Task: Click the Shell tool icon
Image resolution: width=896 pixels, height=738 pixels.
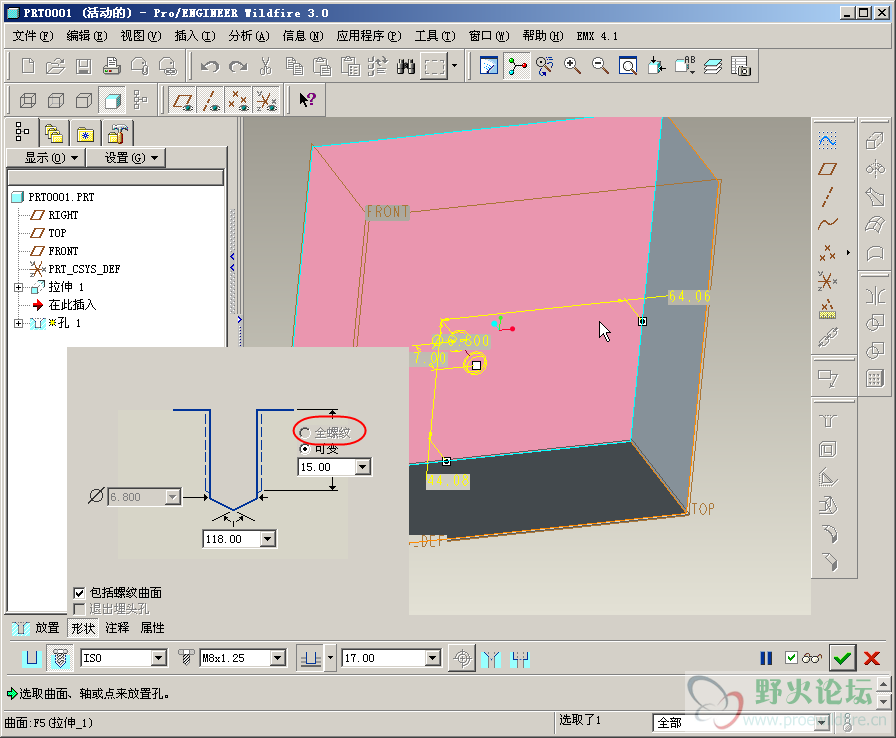Action: (x=827, y=450)
